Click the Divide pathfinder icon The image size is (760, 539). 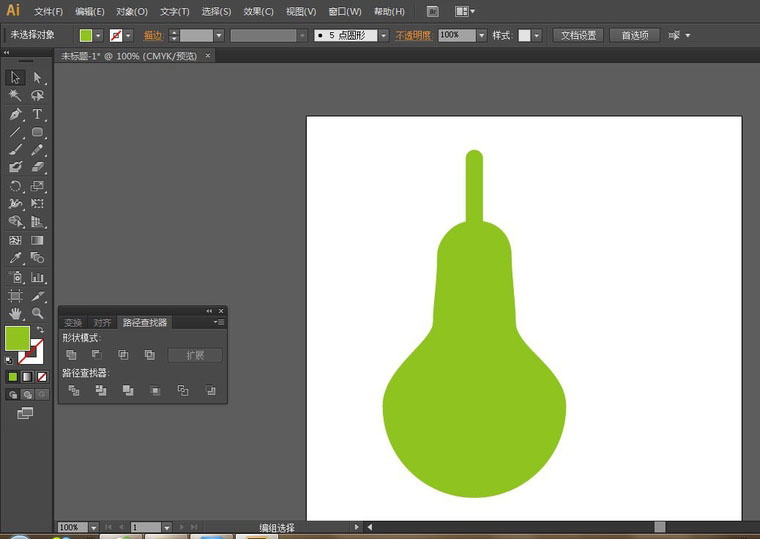pos(73,390)
